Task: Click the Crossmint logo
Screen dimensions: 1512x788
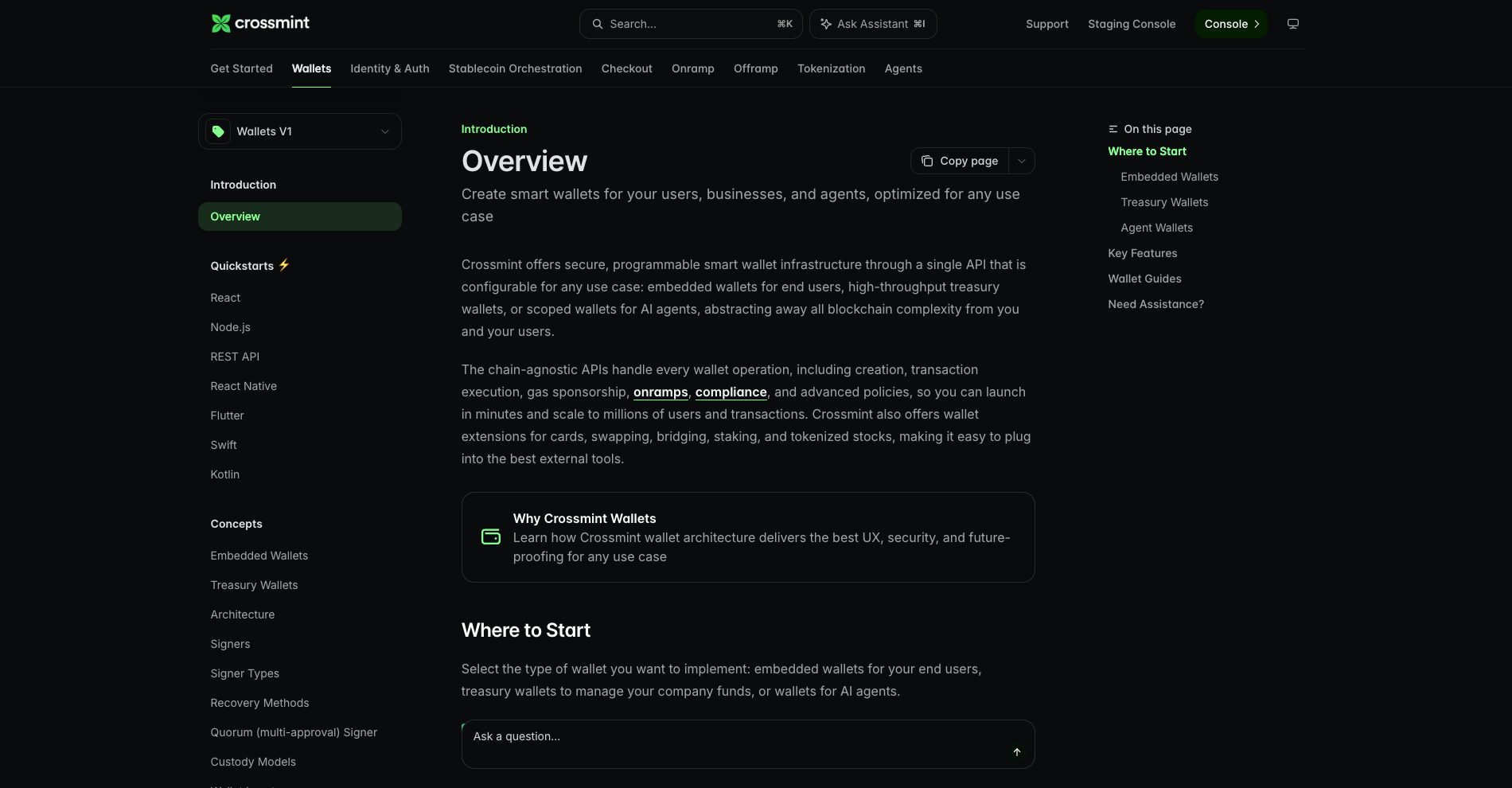Action: point(260,23)
